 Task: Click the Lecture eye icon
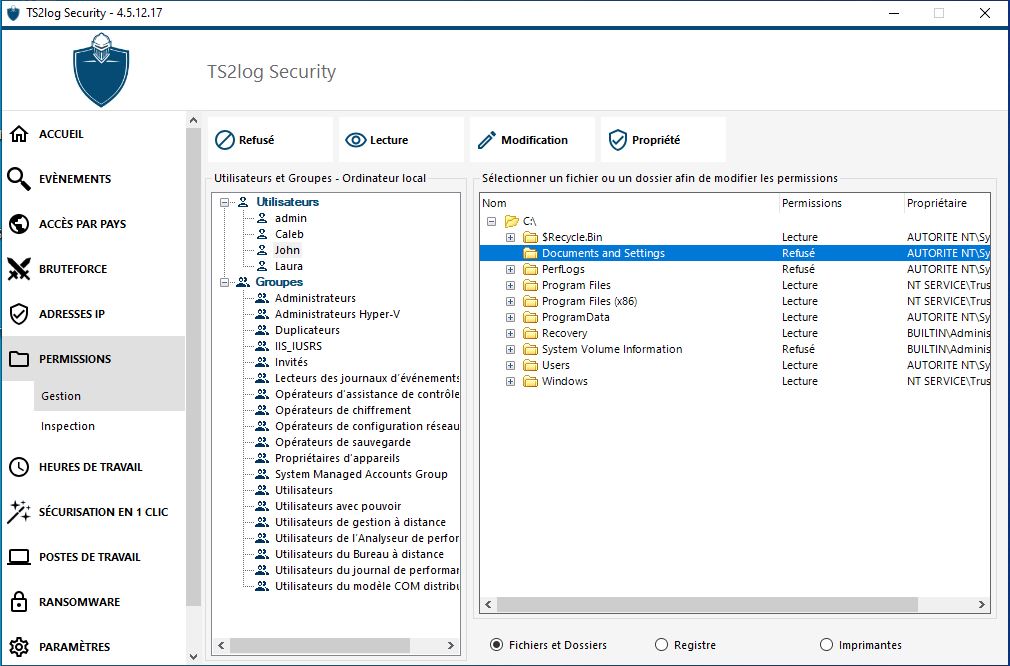pyautogui.click(x=356, y=140)
